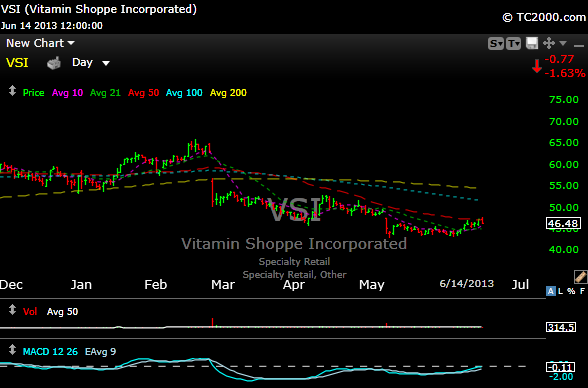Click the 40.00 price scale label
The image size is (588, 388).
[x=564, y=249]
